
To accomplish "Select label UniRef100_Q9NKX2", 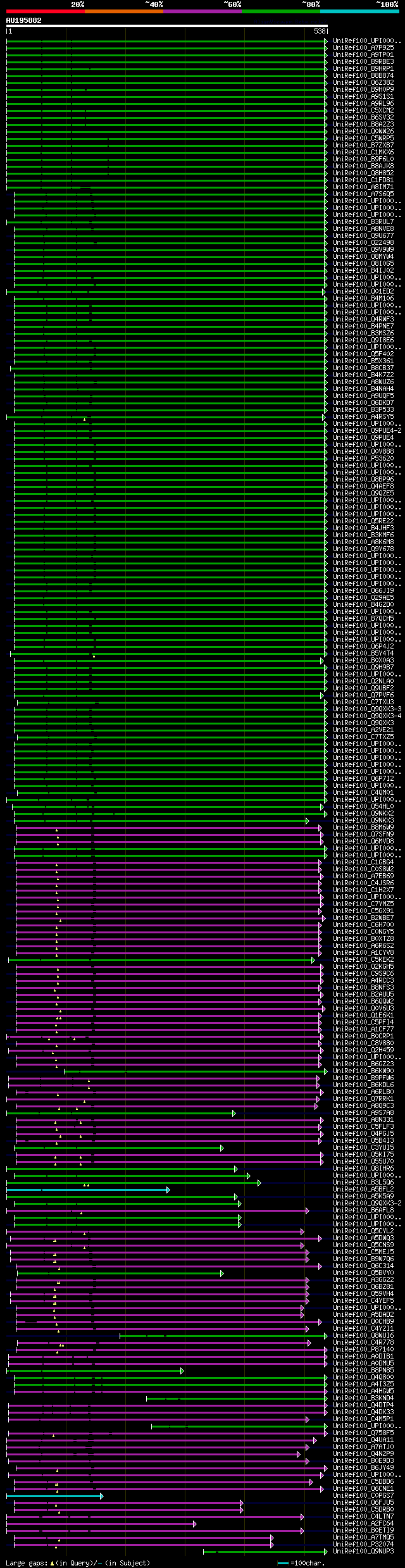I will pyautogui.click(x=363, y=813).
